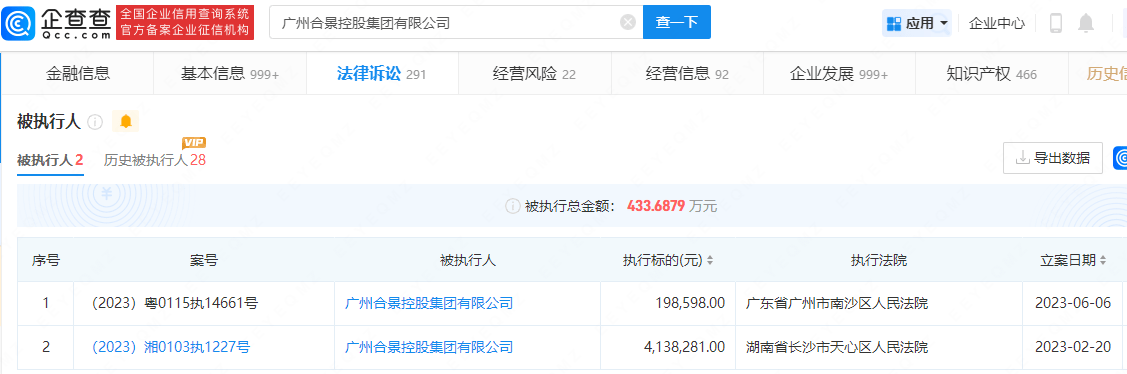Viewport: 1127px width, 374px height.
Task: Sort by 执行标的(元) column arrows
Action: tap(710, 260)
